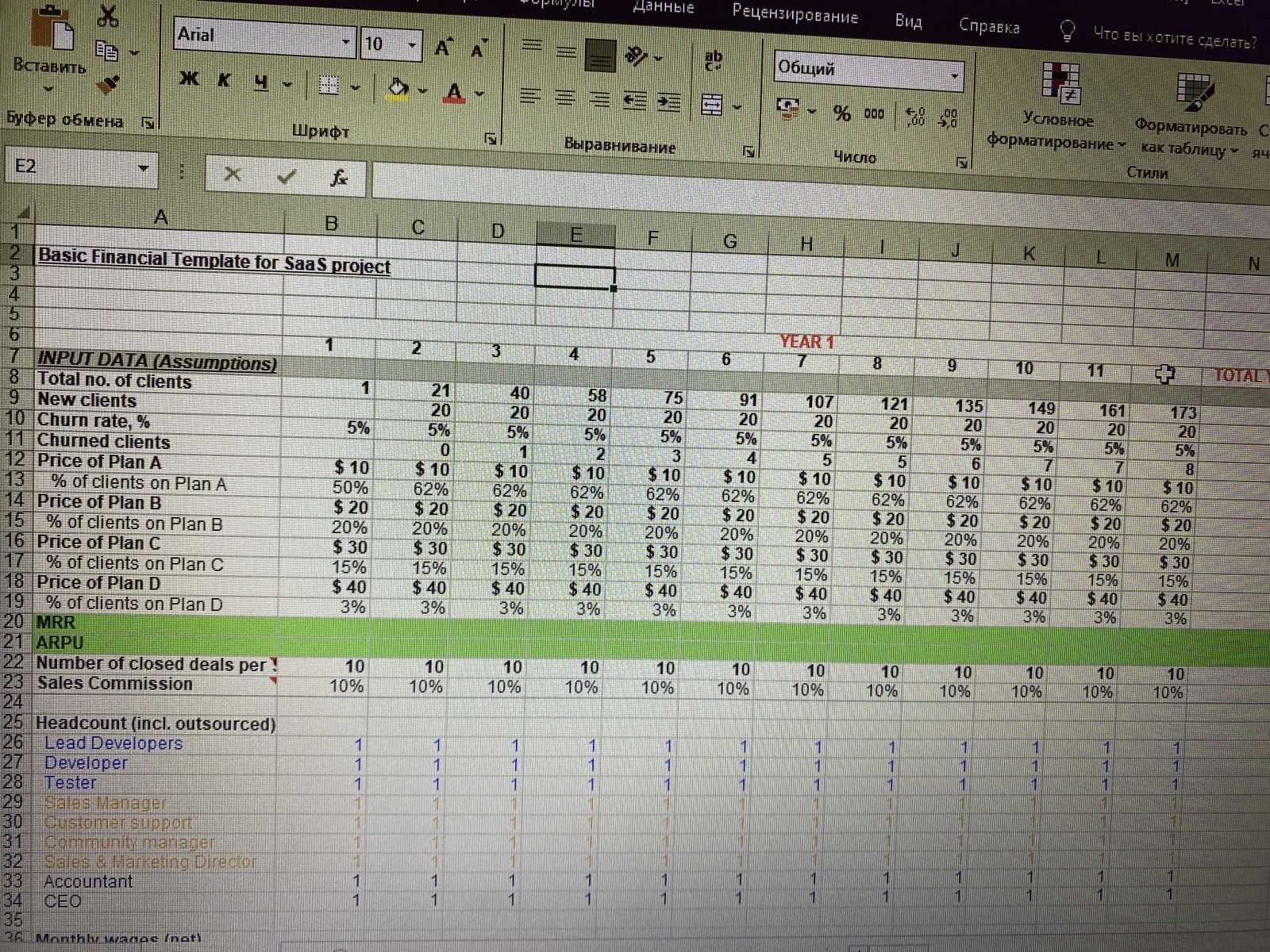Apply the 000 thousands separator format

tap(874, 114)
